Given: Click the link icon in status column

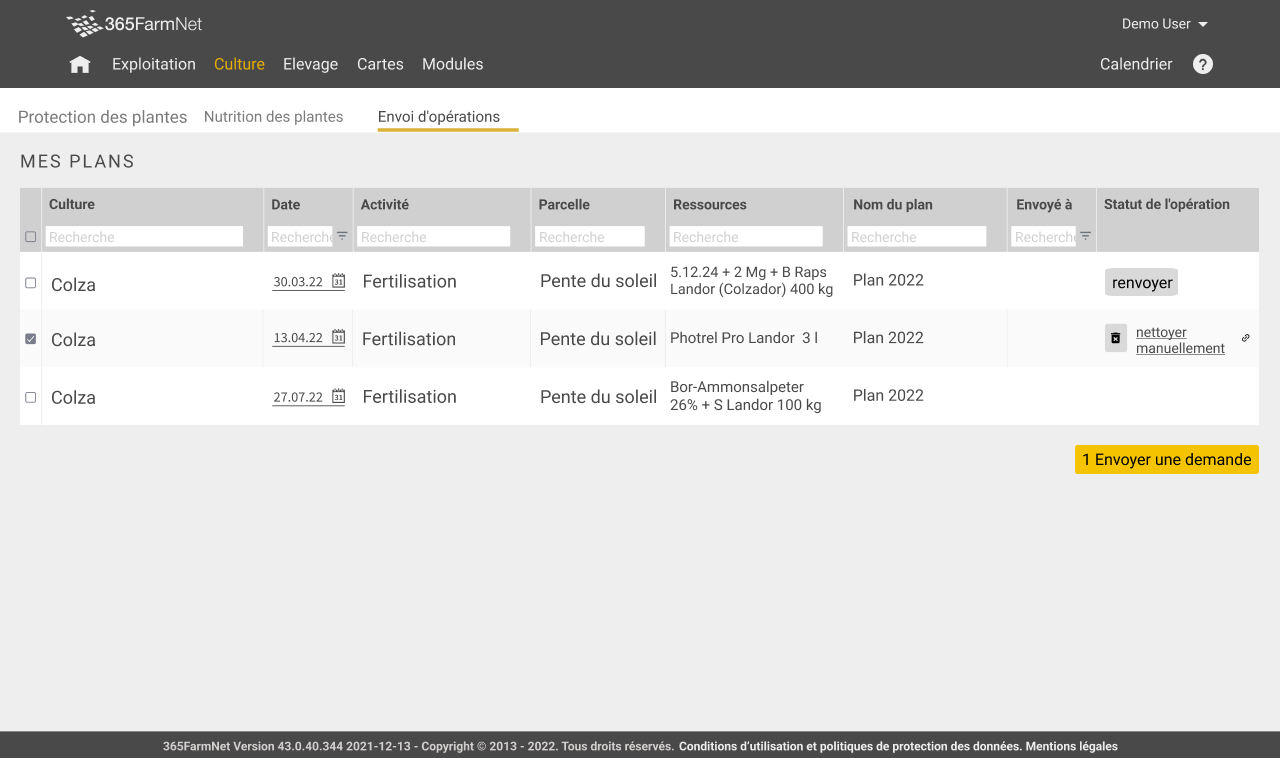Looking at the screenshot, I should (x=1245, y=338).
